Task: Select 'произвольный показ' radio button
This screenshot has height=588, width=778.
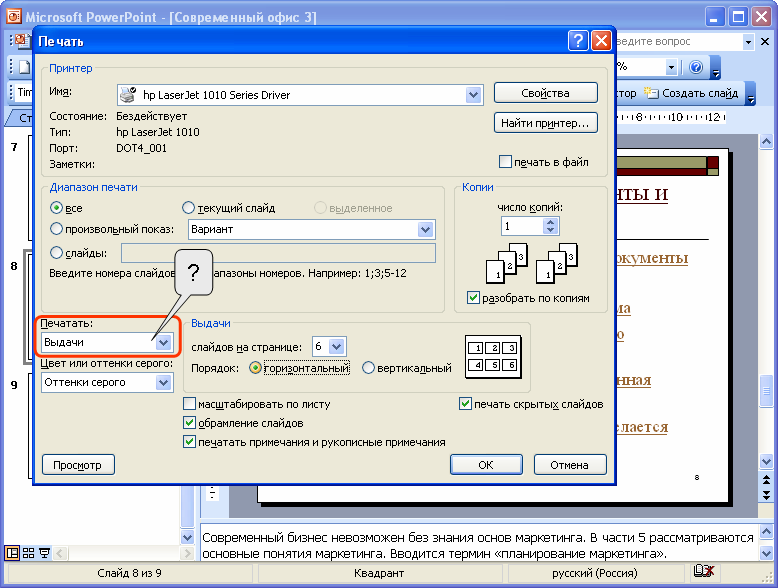Action: pyautogui.click(x=57, y=229)
